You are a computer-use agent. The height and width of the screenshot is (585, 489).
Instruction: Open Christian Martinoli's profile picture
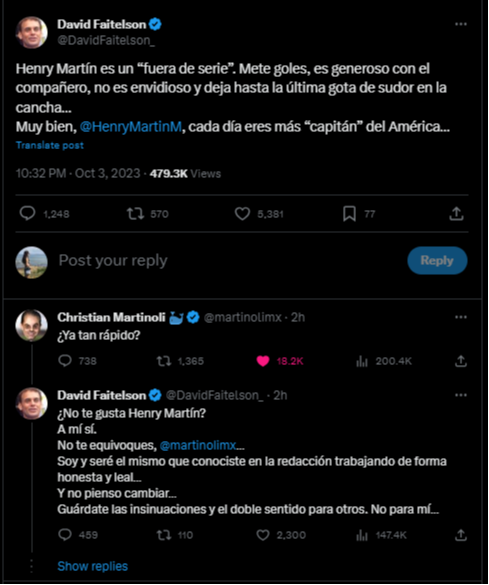31,325
